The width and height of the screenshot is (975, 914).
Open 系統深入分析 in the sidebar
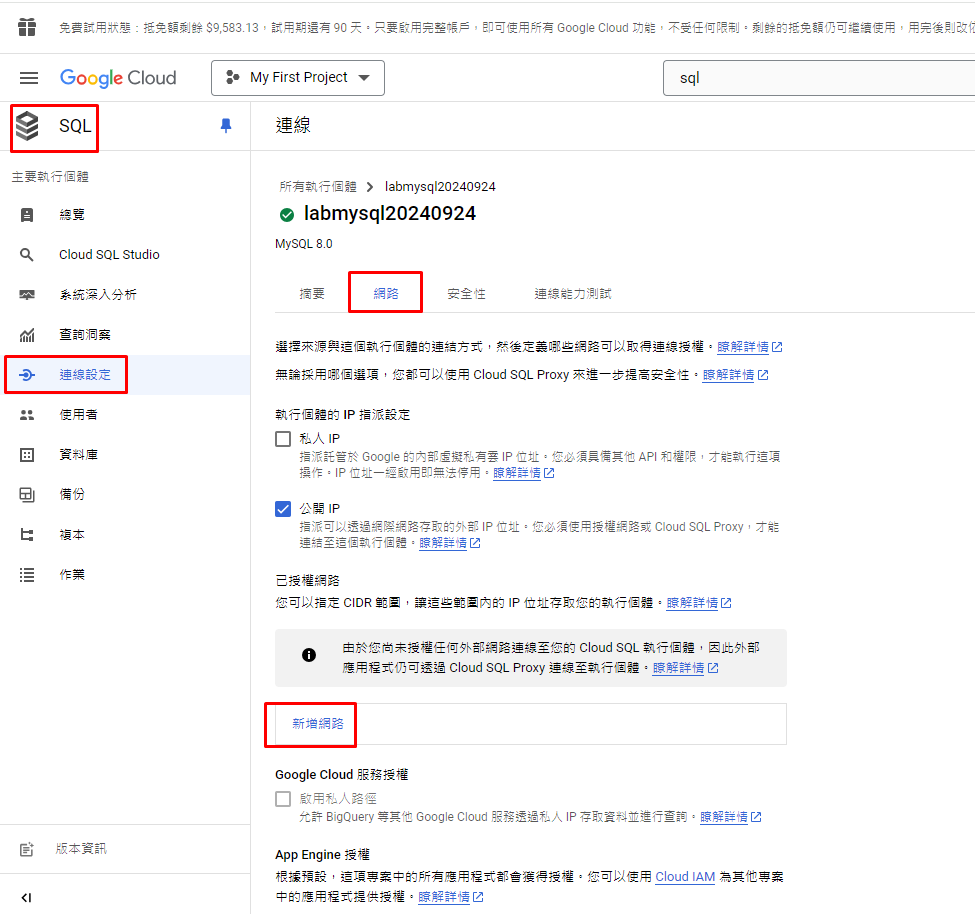(x=98, y=295)
